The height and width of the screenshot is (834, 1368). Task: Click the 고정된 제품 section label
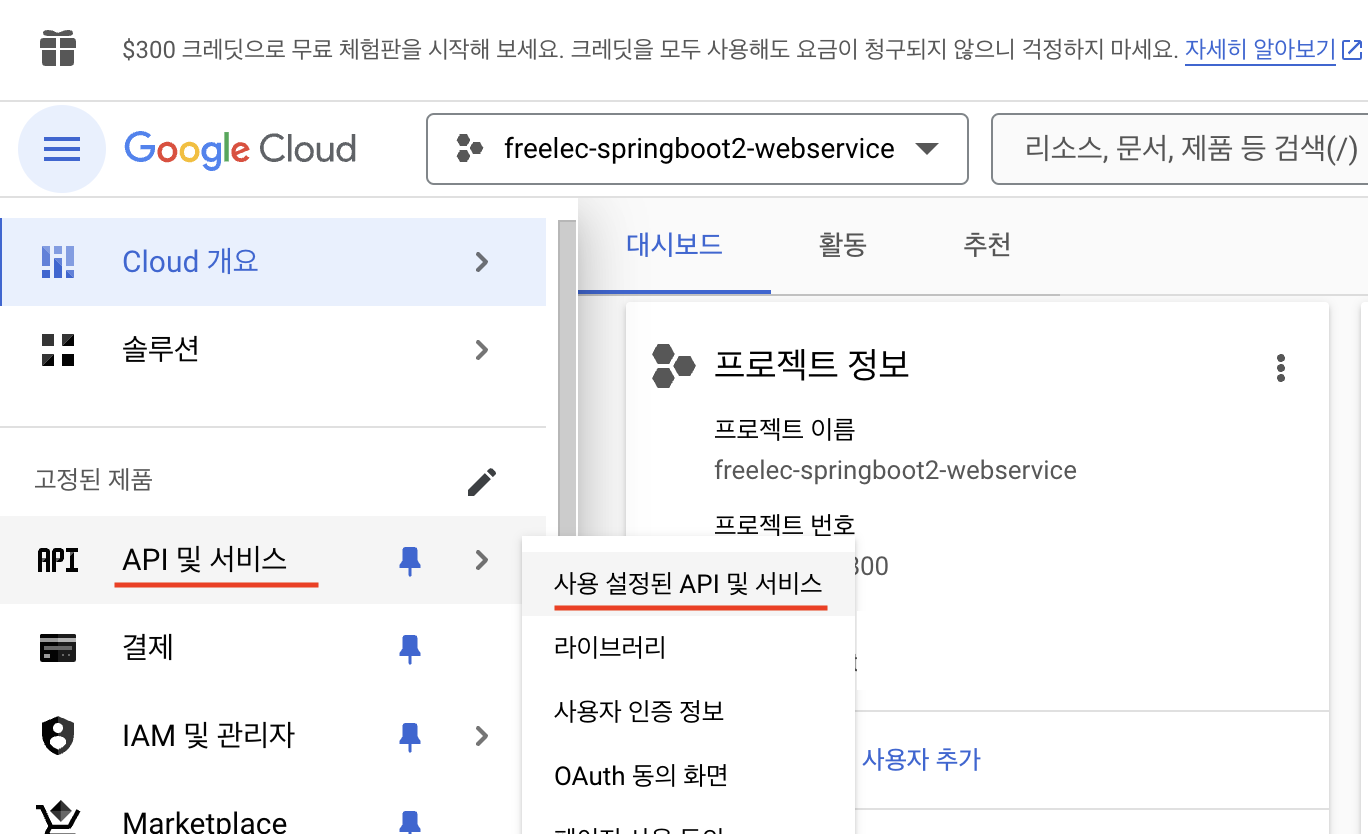pos(93,481)
